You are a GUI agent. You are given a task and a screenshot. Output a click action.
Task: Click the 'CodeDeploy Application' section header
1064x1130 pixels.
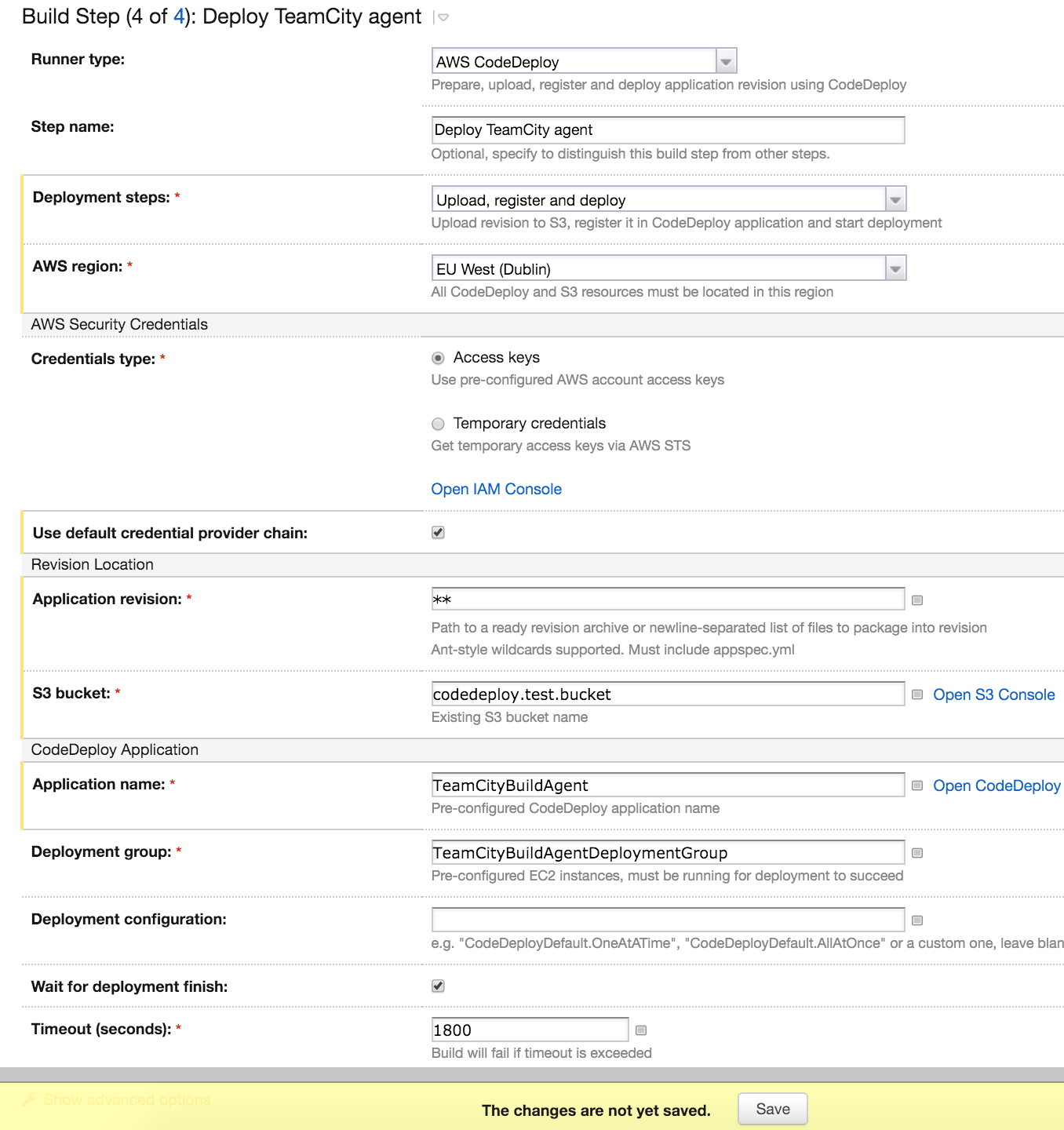pyautogui.click(x=115, y=749)
